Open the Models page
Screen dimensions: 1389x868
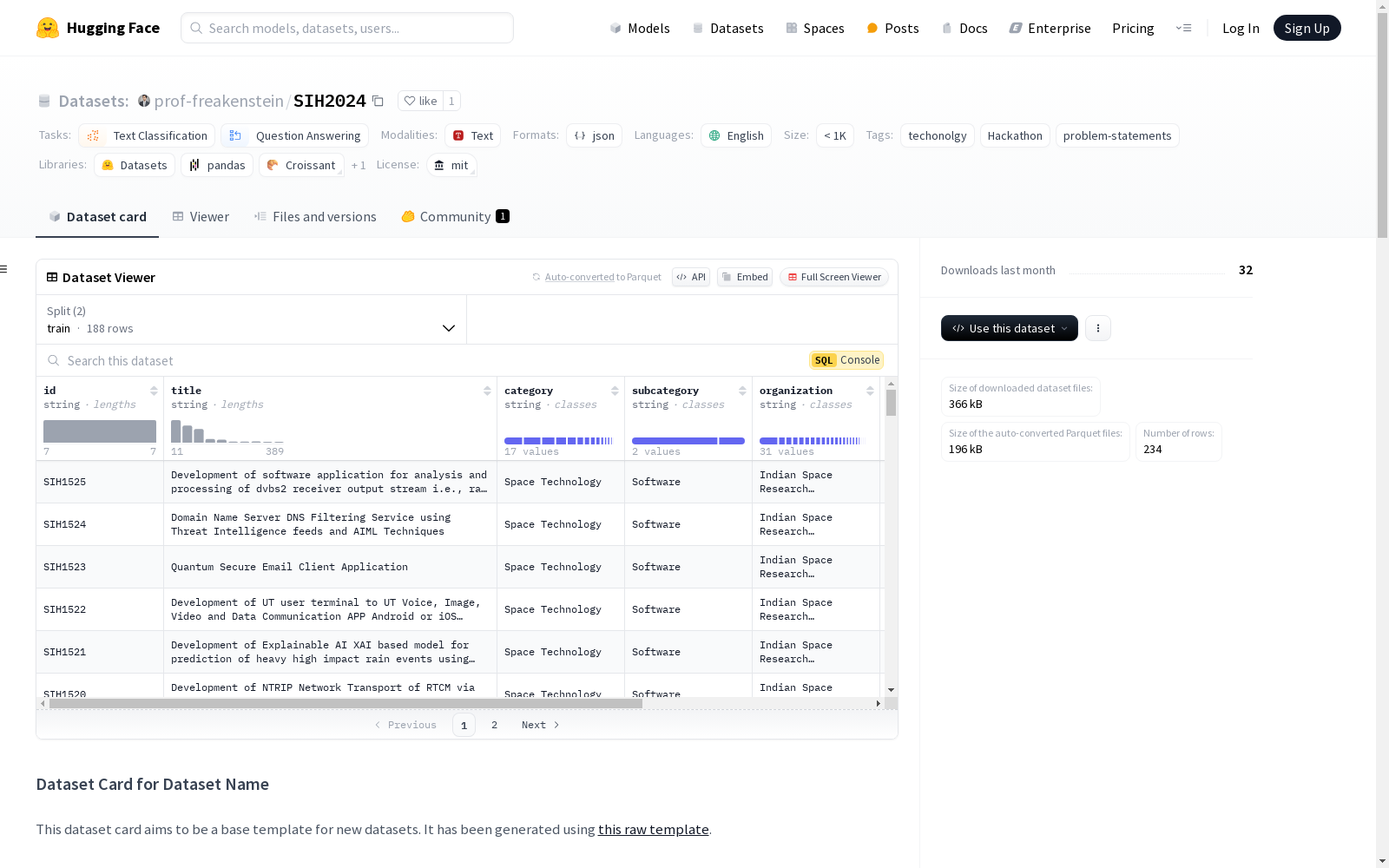coord(640,28)
